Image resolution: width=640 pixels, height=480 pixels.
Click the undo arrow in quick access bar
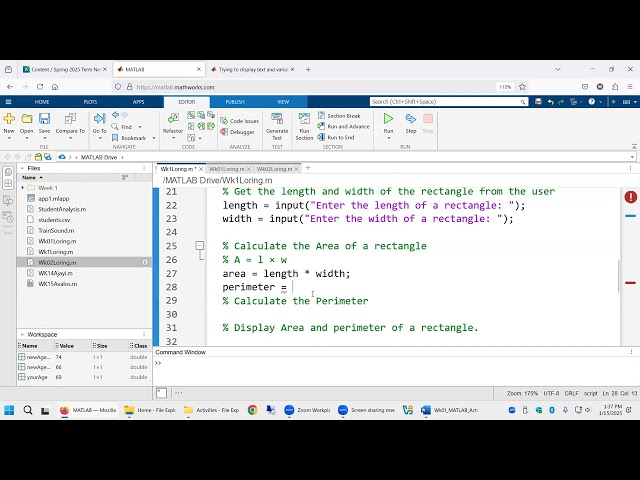tap(550, 102)
